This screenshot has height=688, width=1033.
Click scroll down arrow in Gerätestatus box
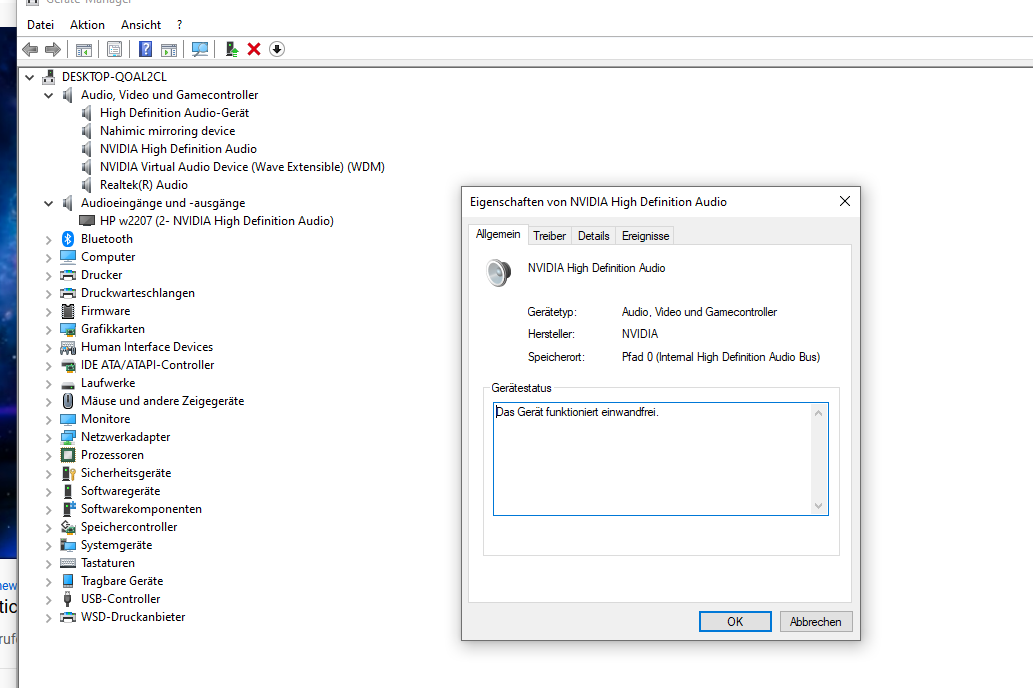[818, 505]
